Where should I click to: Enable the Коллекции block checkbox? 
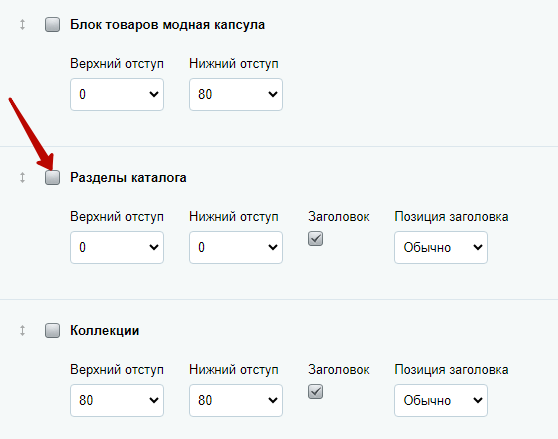(52, 330)
